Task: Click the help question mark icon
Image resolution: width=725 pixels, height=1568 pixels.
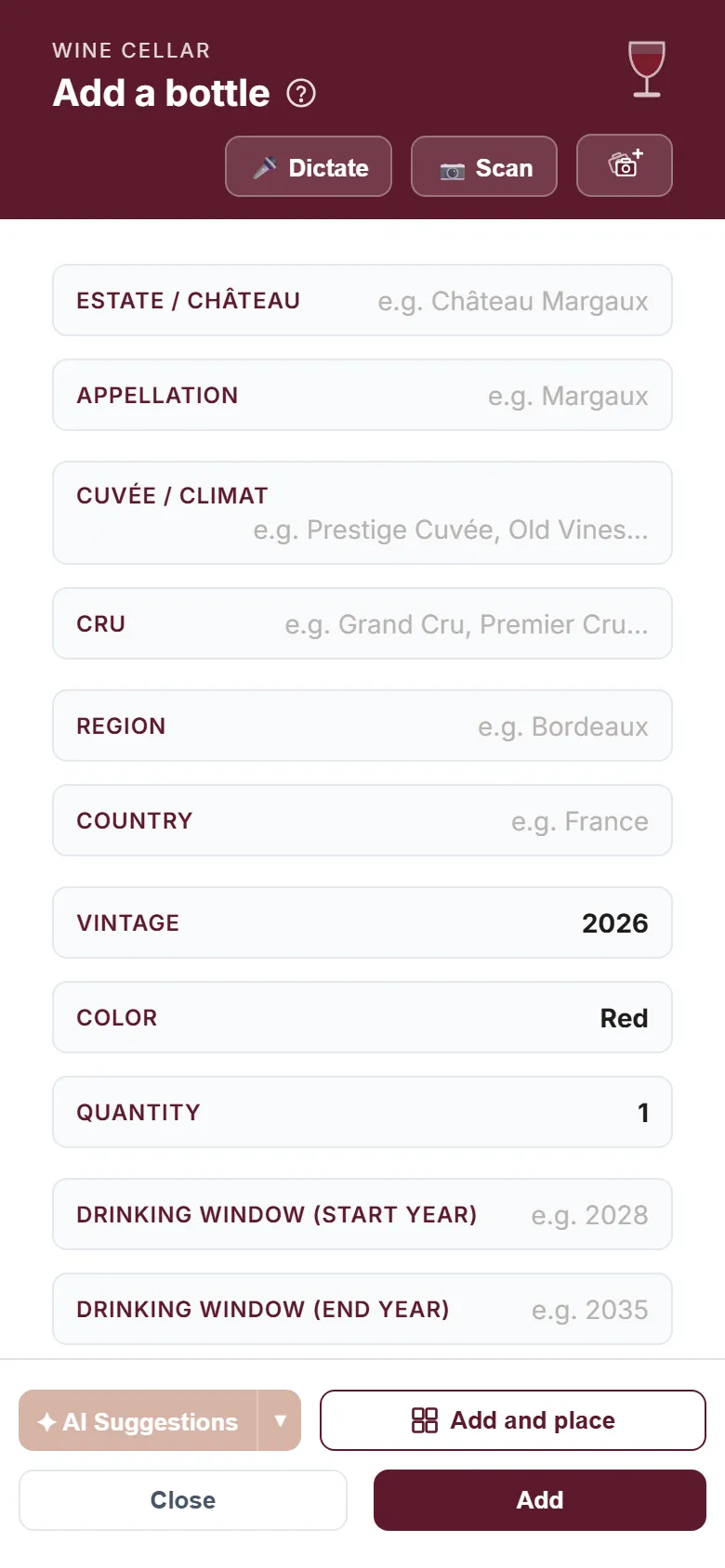Action: (x=301, y=93)
